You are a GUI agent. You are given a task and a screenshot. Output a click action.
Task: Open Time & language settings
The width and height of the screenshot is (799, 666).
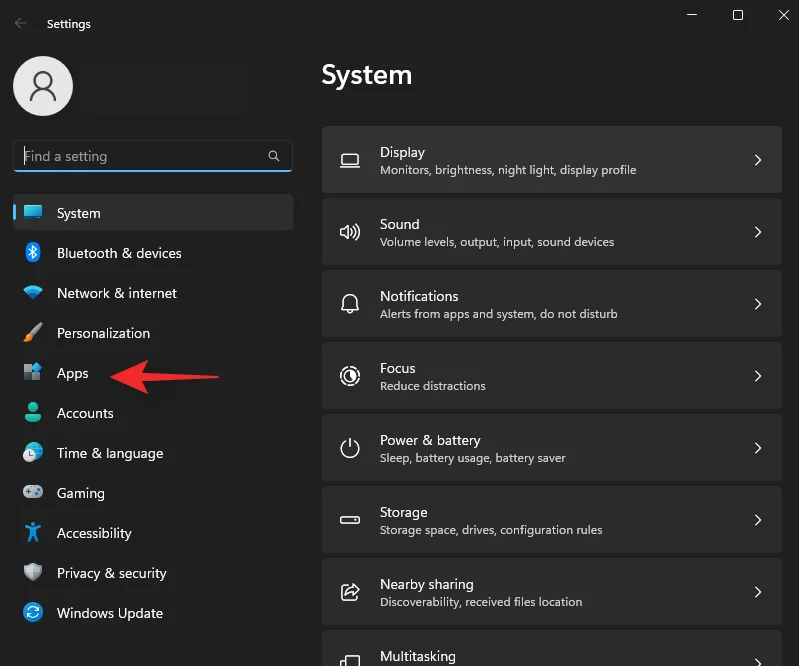click(153, 453)
